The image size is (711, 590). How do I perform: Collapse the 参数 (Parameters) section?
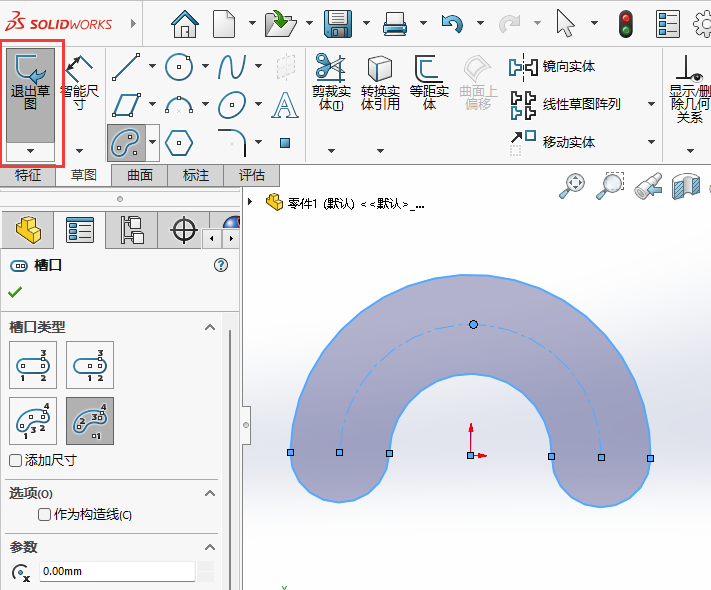(209, 547)
